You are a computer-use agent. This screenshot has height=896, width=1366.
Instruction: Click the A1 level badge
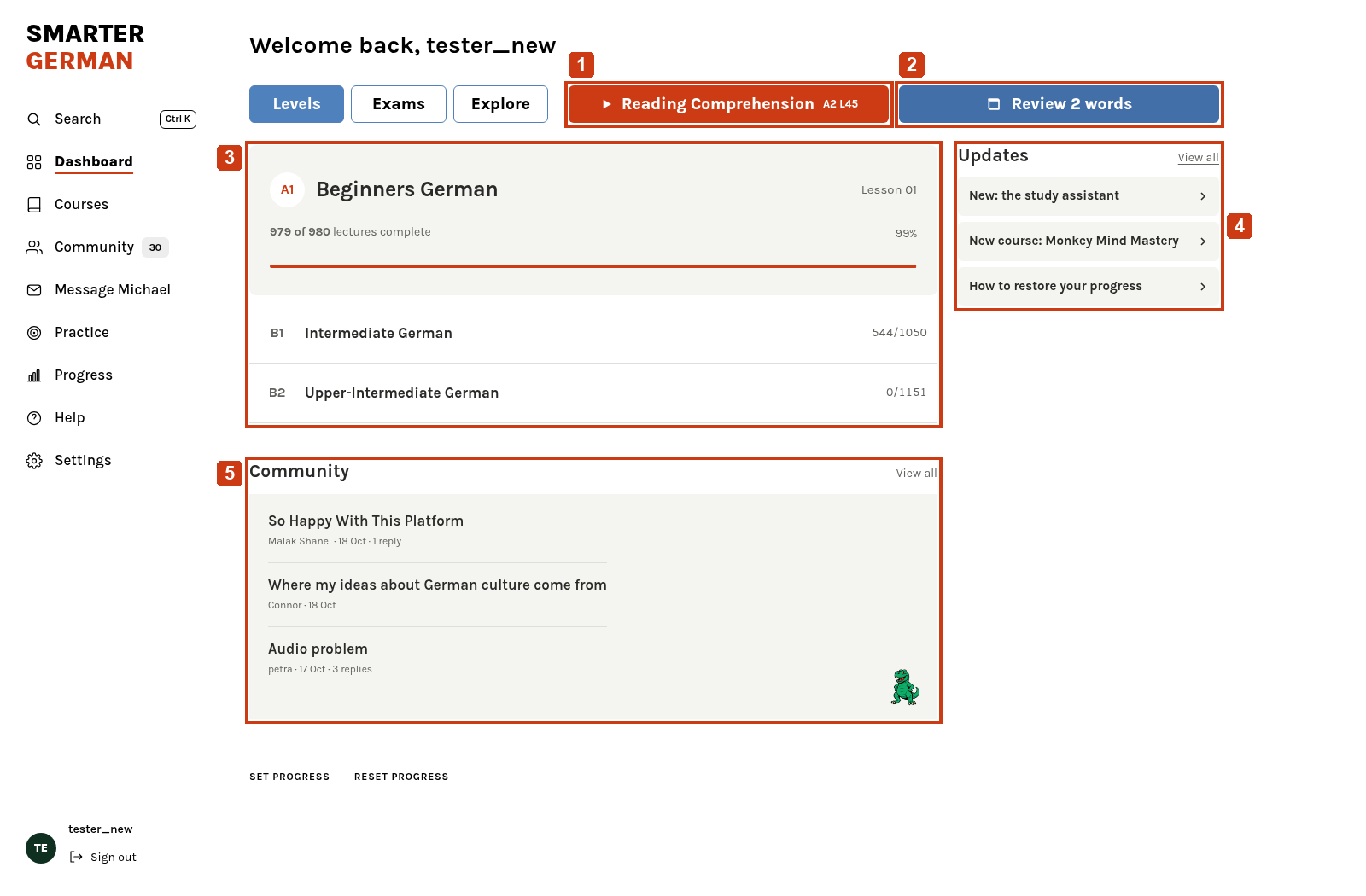coord(288,189)
